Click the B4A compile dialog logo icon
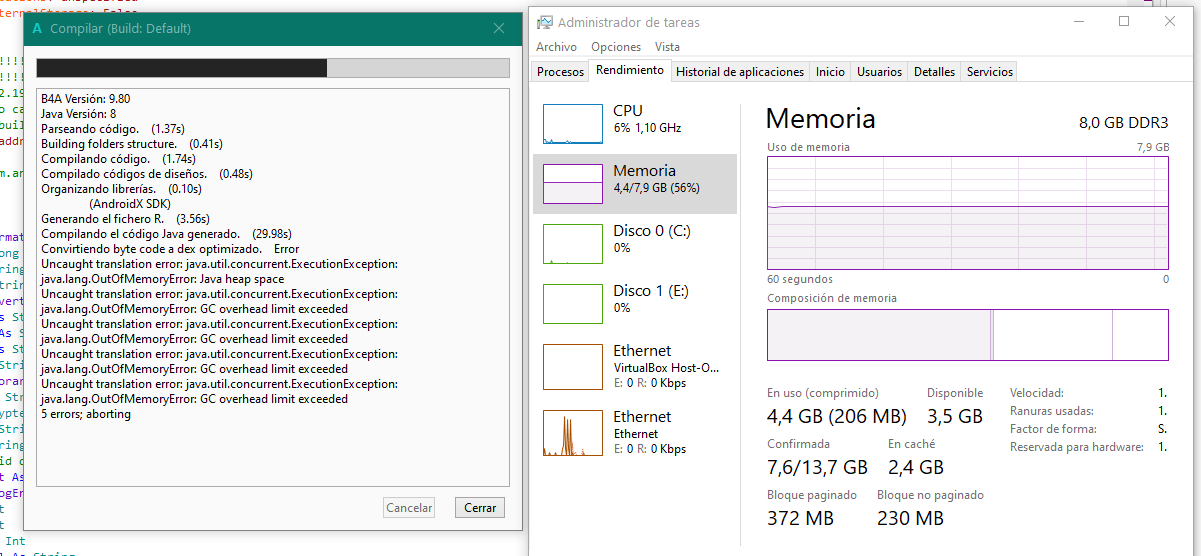 pos(37,29)
